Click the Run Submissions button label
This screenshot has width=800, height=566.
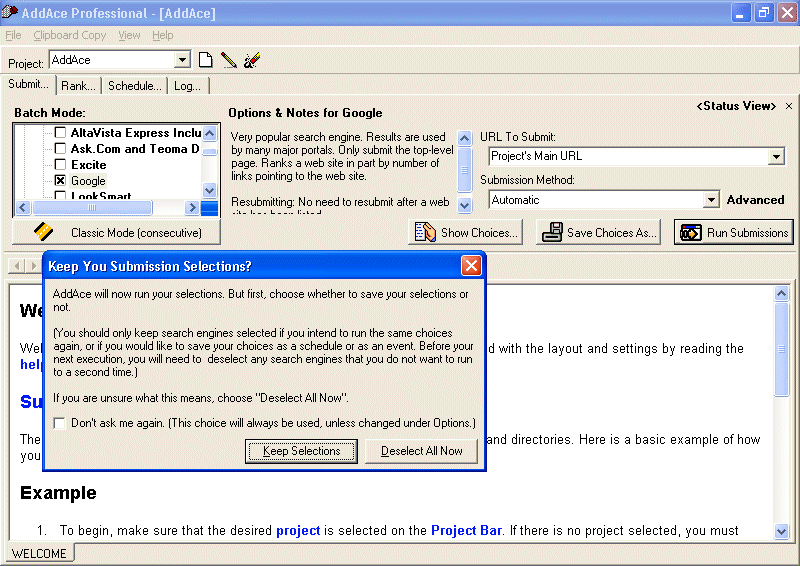[x=747, y=233]
